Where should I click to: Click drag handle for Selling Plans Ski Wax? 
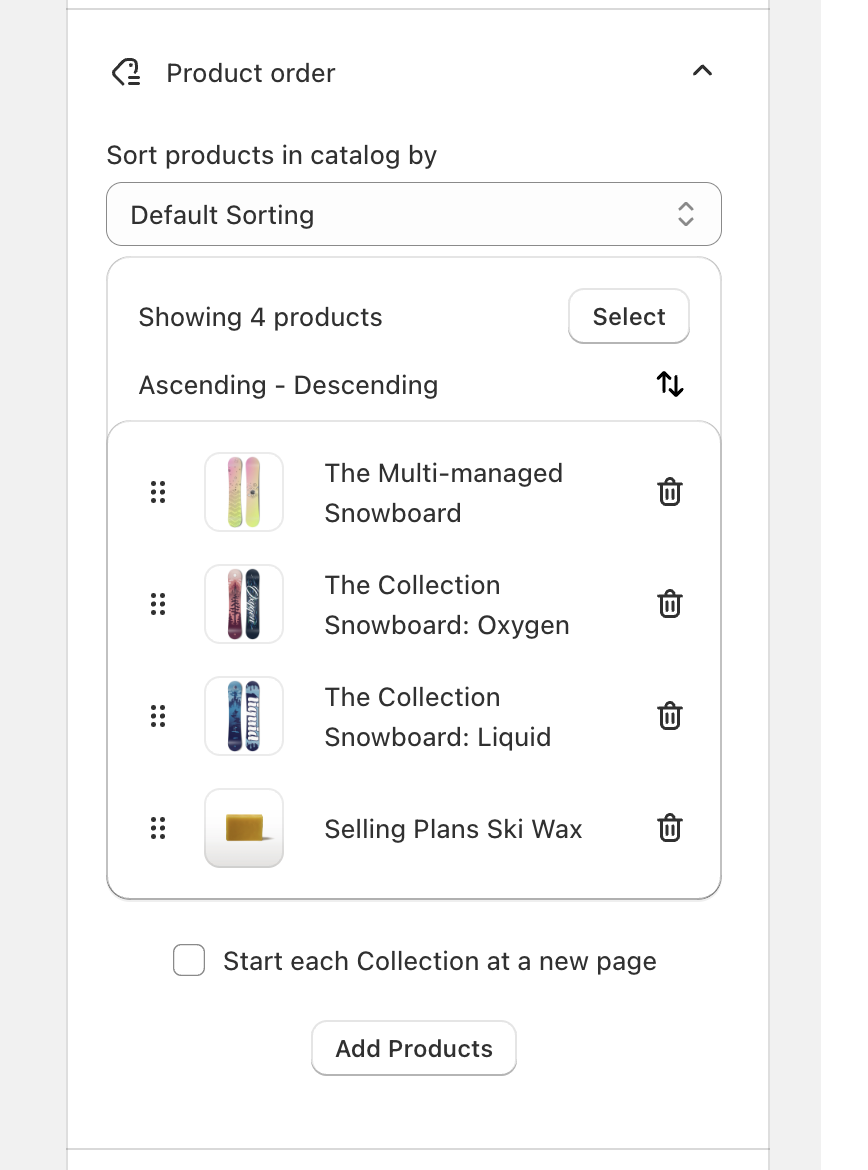[158, 828]
